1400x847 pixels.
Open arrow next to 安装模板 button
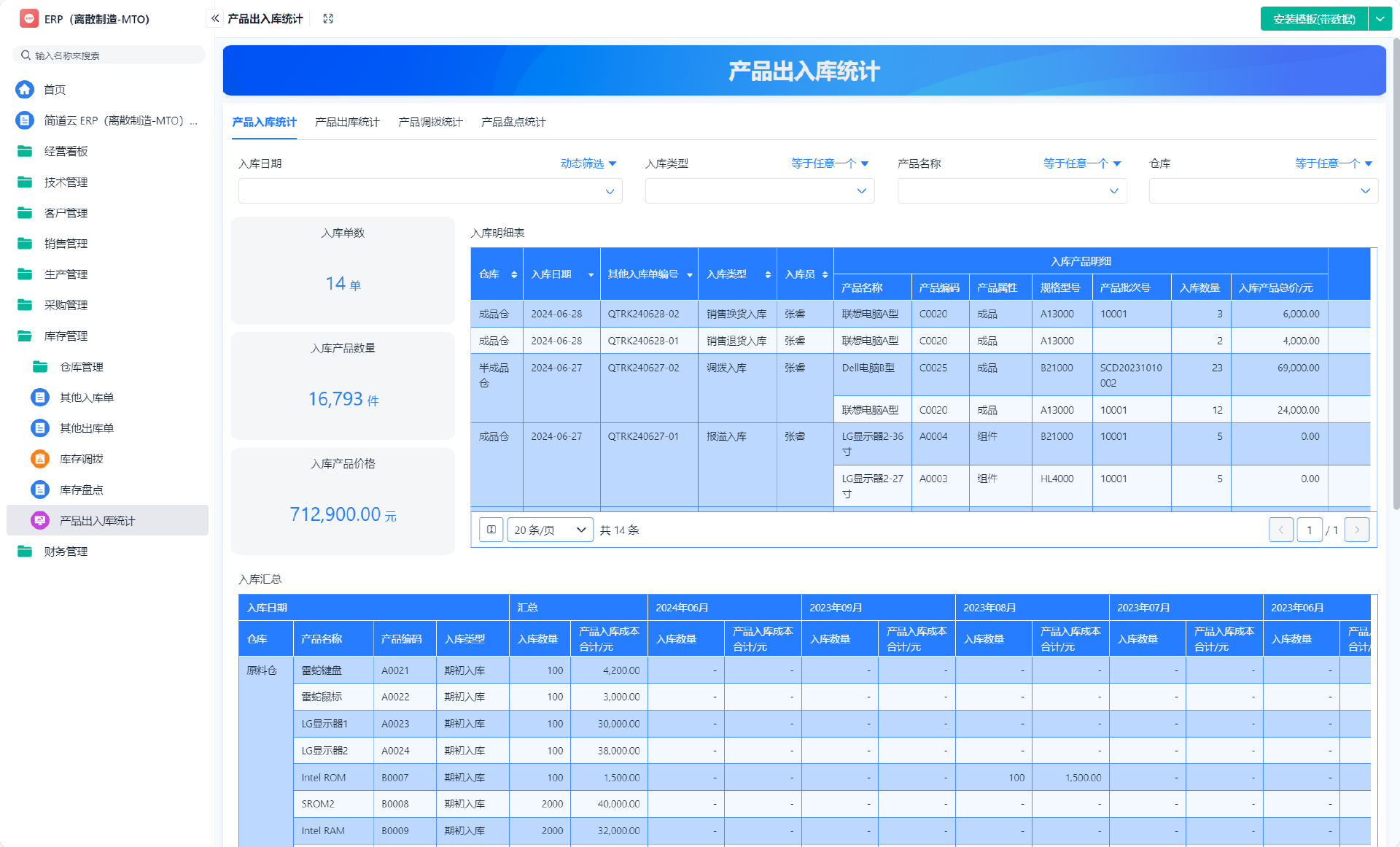click(x=1380, y=19)
